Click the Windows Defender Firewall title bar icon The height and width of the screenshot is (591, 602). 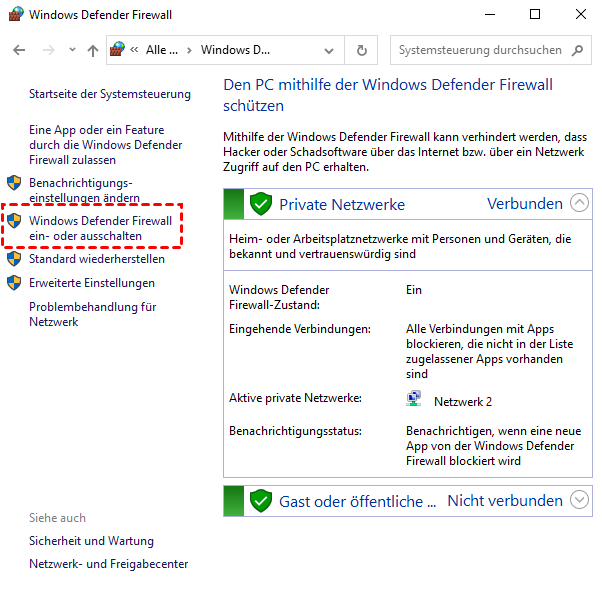tap(16, 14)
